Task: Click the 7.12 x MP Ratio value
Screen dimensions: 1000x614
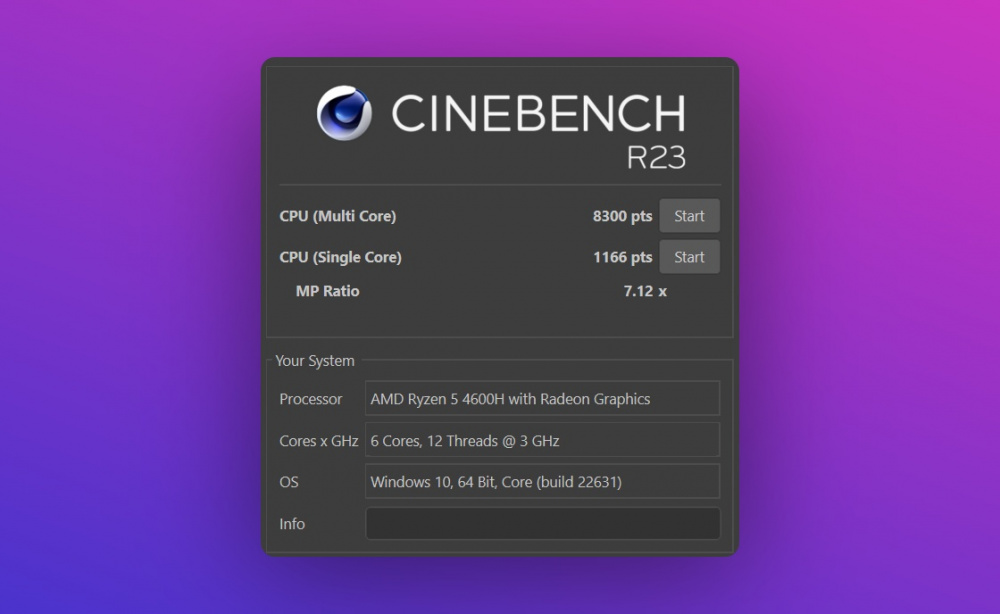Action: (645, 291)
